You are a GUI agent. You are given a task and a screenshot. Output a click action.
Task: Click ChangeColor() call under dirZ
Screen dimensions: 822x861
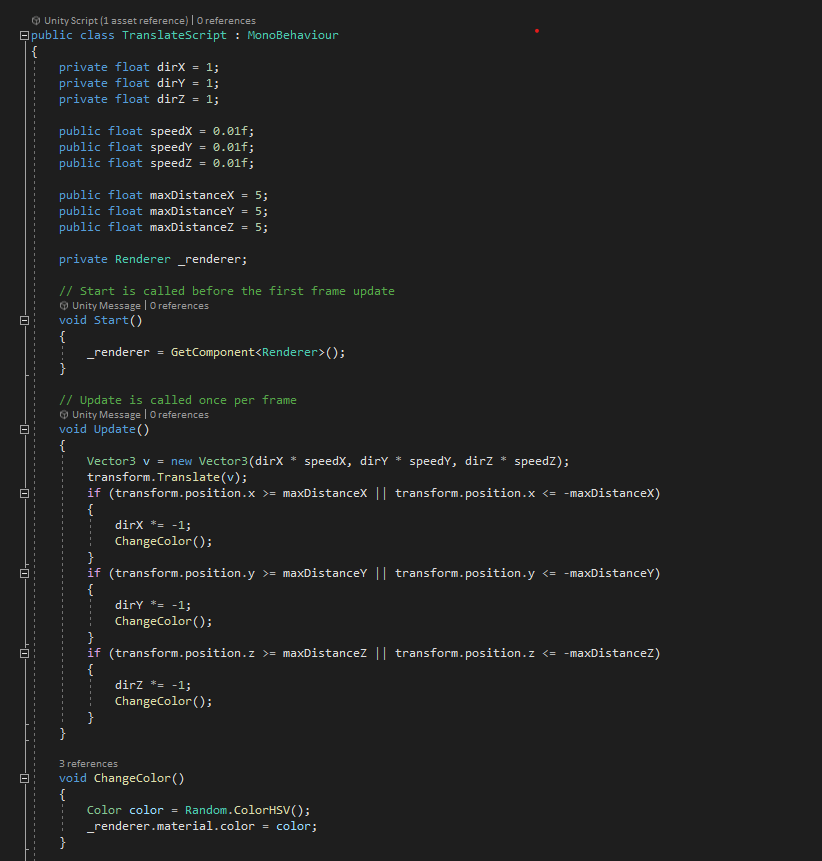click(164, 701)
